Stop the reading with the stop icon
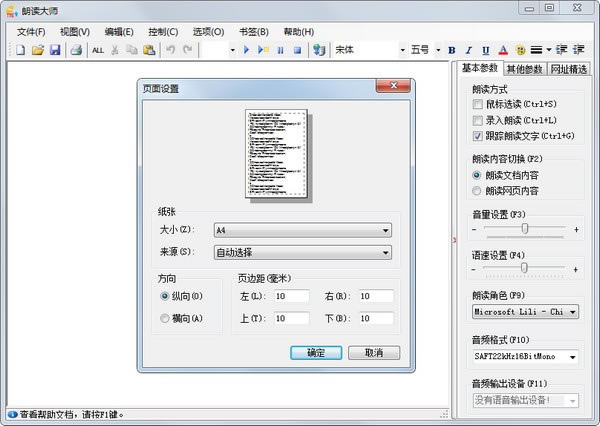The height and width of the screenshot is (426, 600). [297, 50]
